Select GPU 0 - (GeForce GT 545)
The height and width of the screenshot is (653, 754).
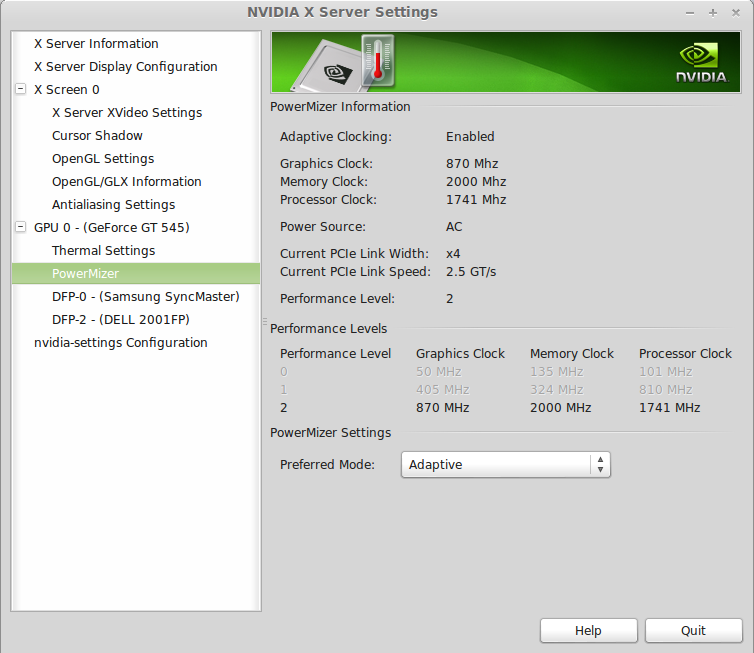click(112, 227)
